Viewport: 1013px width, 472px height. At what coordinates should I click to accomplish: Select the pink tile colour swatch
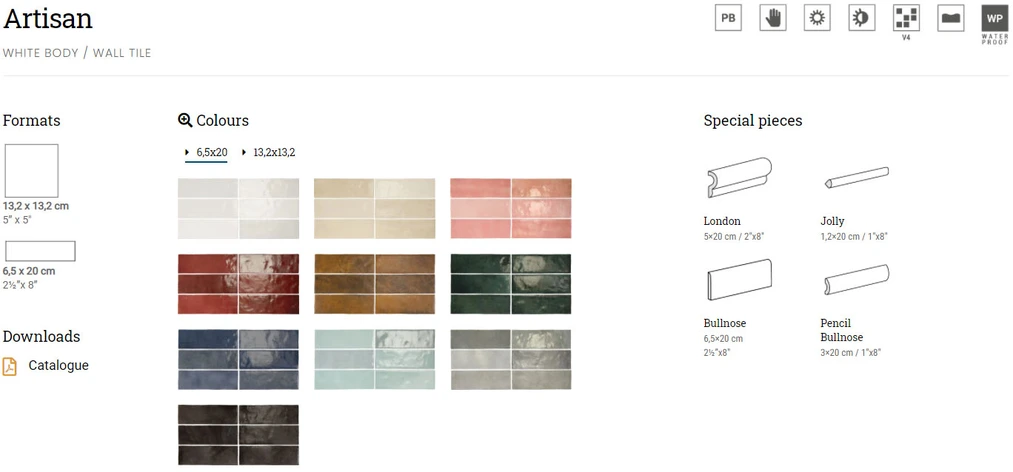(511, 209)
